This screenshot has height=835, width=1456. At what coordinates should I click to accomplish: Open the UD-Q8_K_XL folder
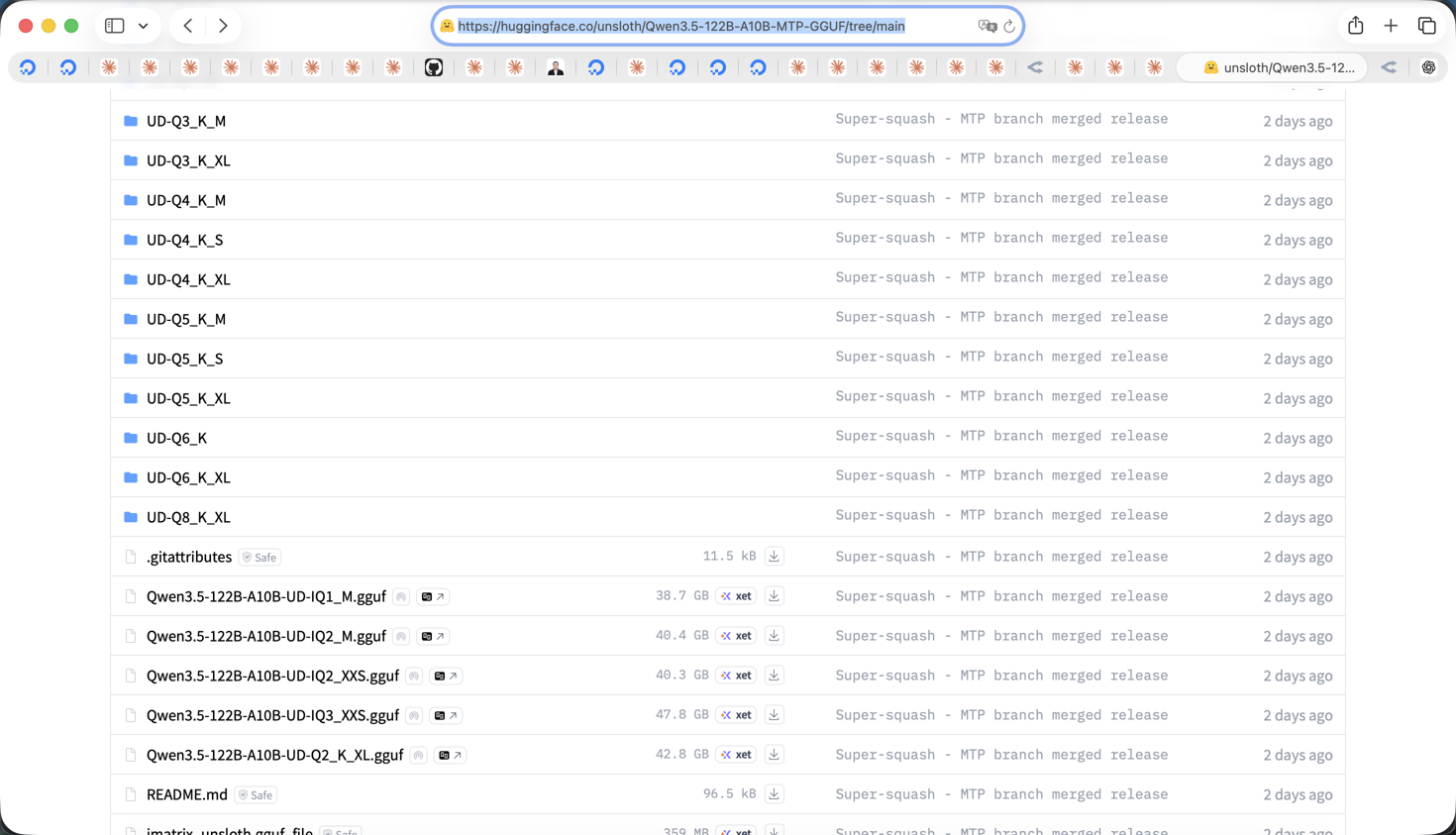(x=188, y=517)
